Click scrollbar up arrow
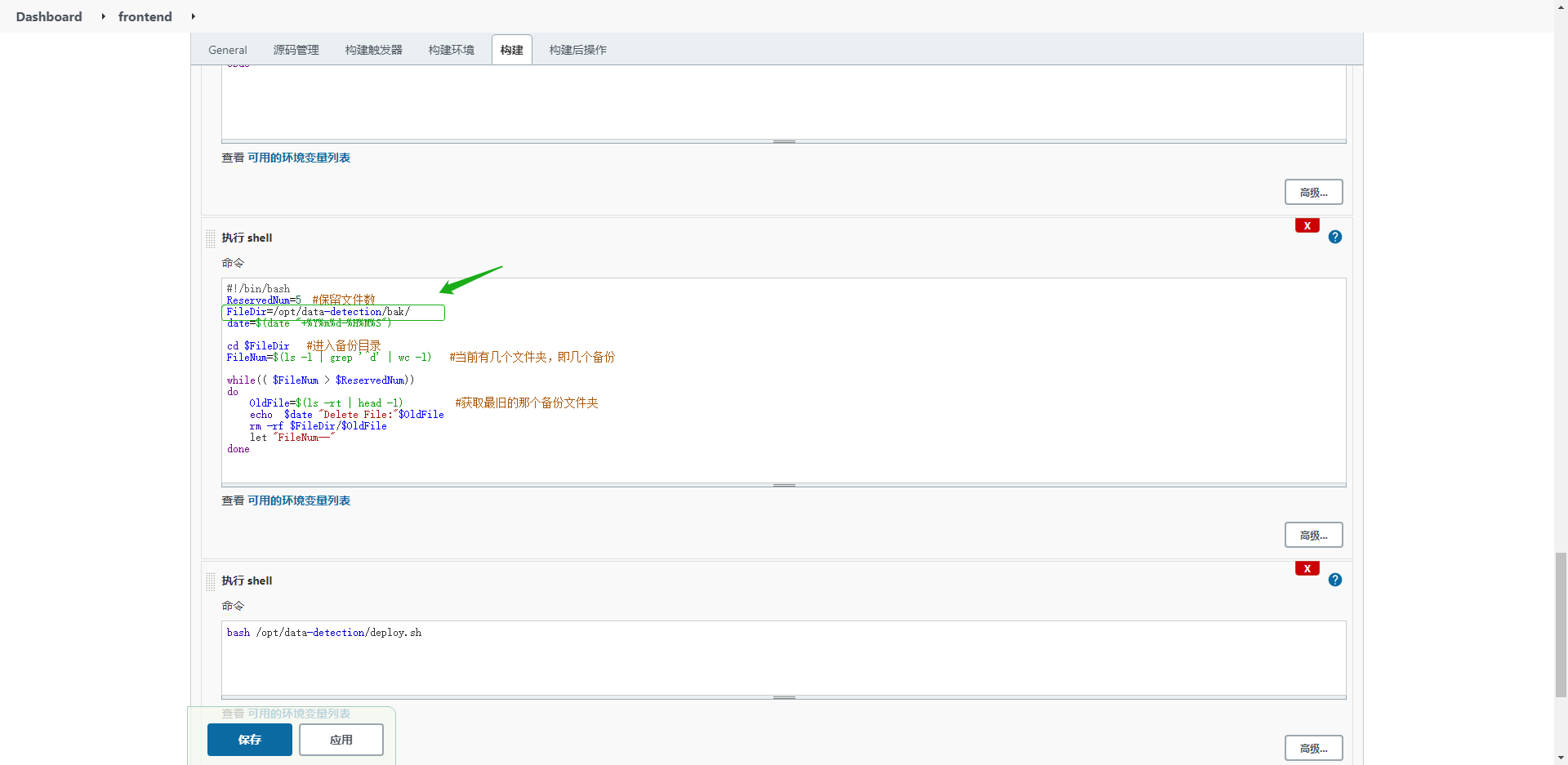This screenshot has width=1568, height=765. pos(1561,7)
